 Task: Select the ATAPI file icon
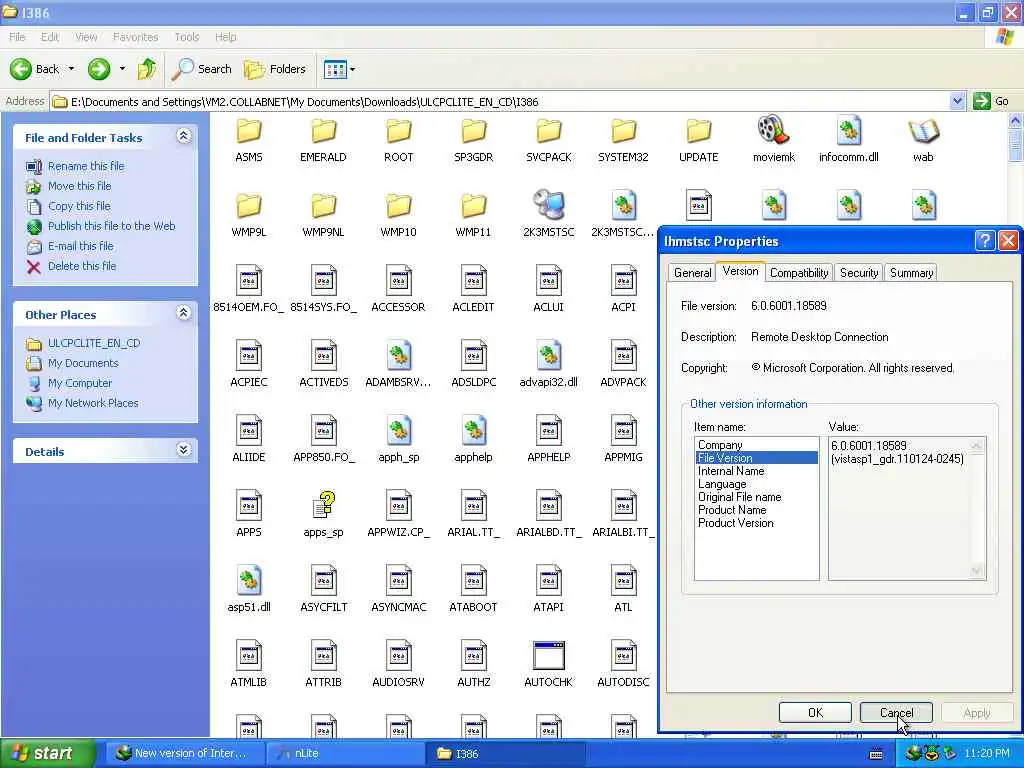pyautogui.click(x=549, y=581)
